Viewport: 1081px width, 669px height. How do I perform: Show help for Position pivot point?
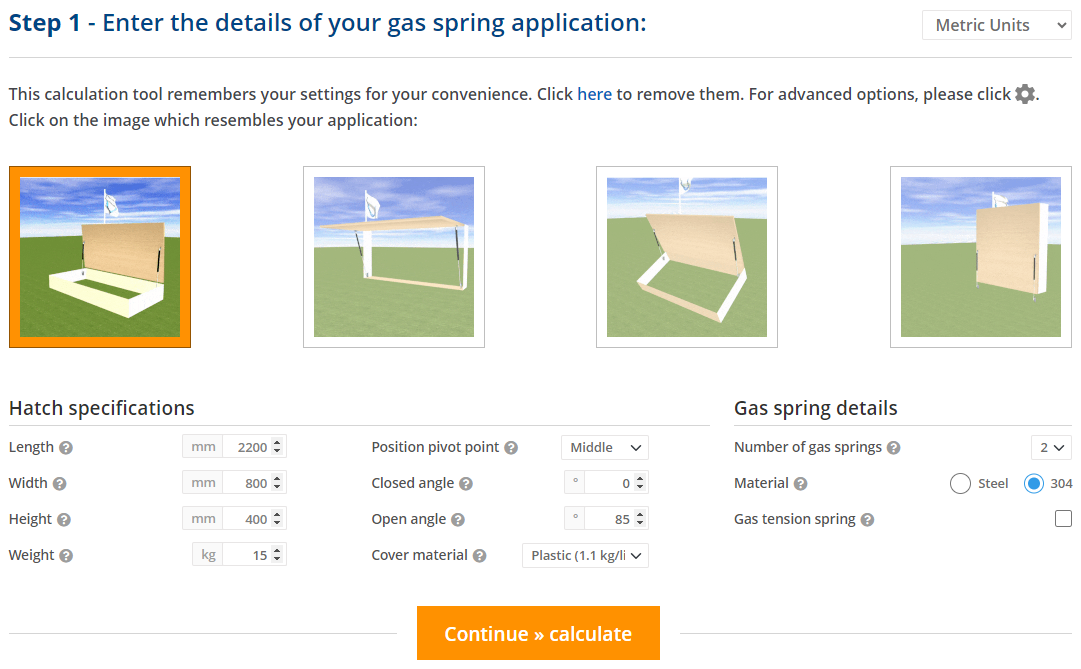coord(511,448)
